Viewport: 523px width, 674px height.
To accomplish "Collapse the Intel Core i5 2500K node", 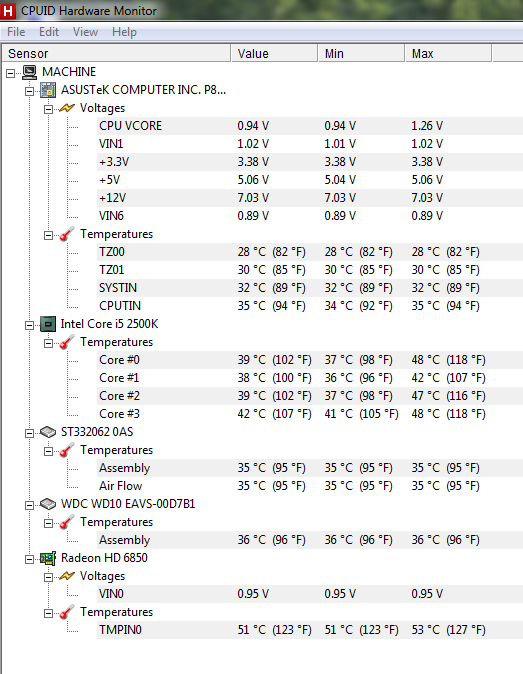I will click(x=29, y=326).
